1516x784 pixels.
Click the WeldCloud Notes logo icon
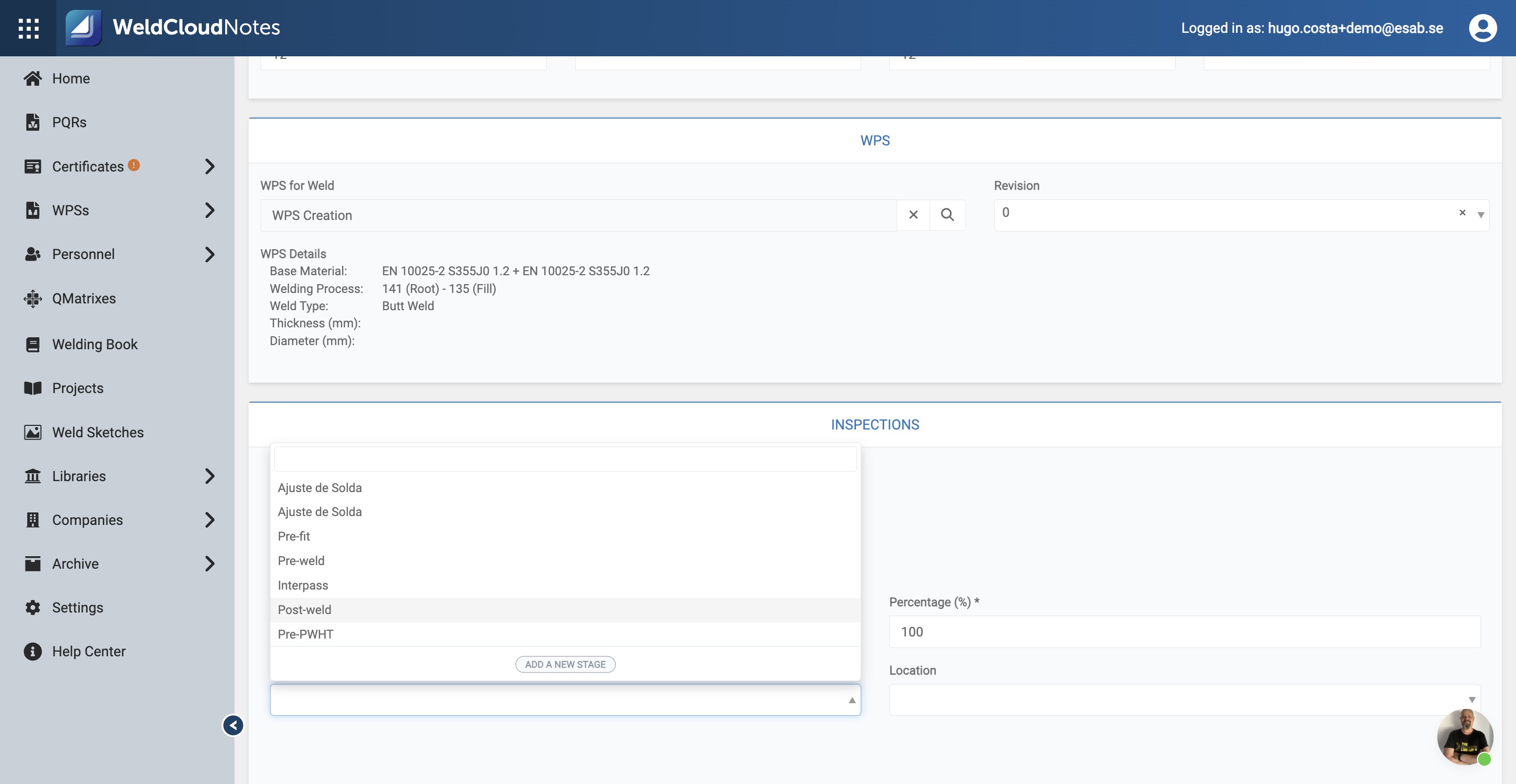tap(83, 28)
